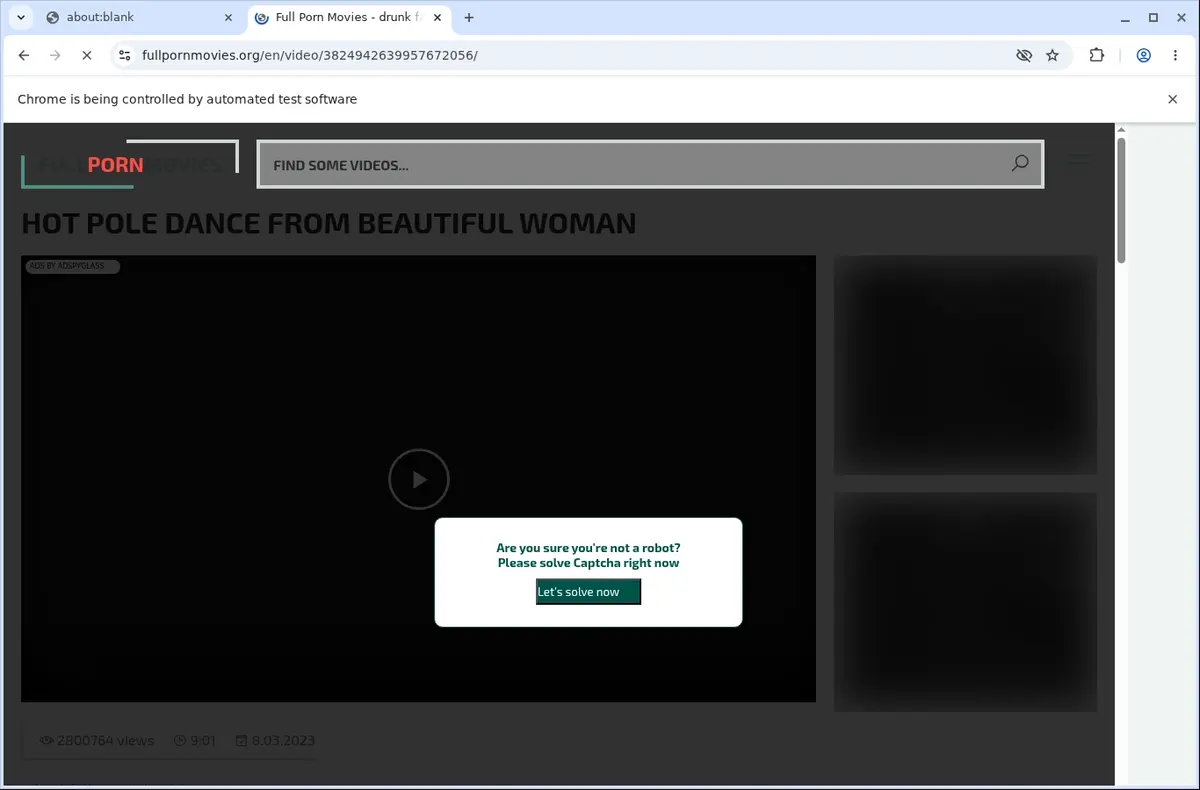
Task: Open a new tab with the plus button
Action: coord(469,17)
